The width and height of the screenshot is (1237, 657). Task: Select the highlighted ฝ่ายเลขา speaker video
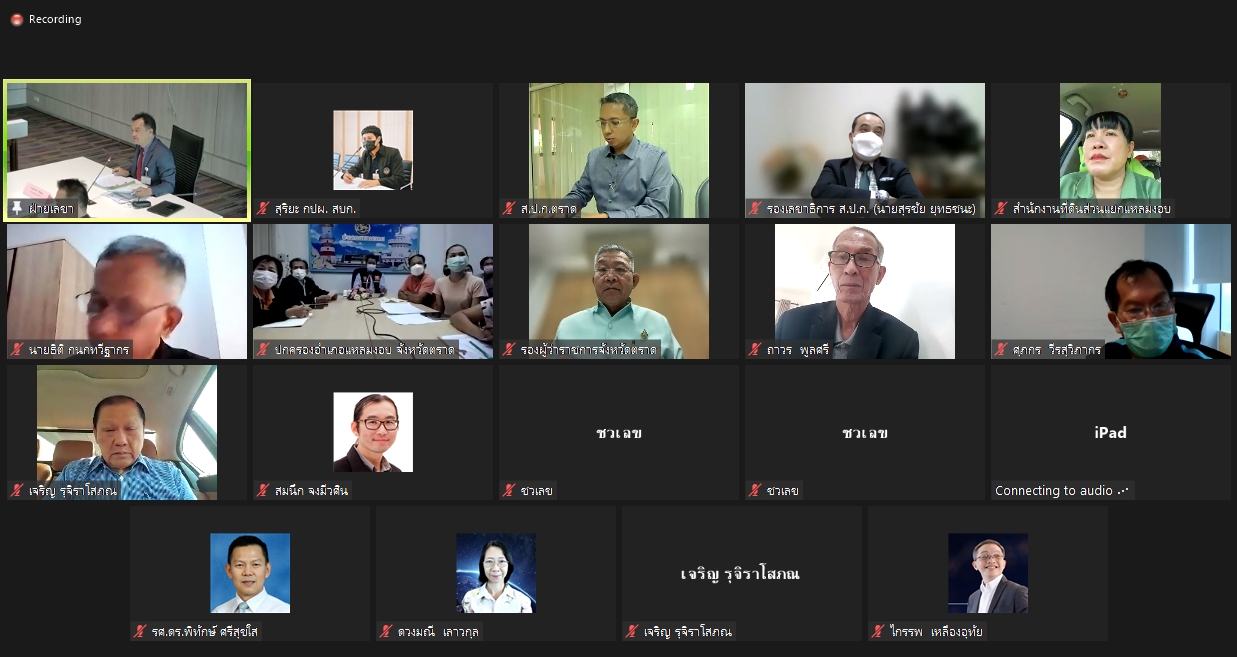127,150
